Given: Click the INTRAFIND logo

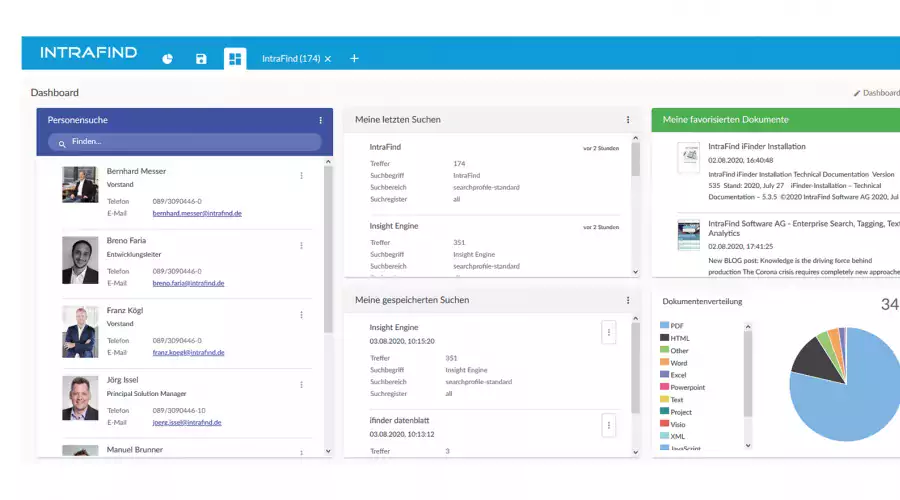Looking at the screenshot, I should click(88, 53).
